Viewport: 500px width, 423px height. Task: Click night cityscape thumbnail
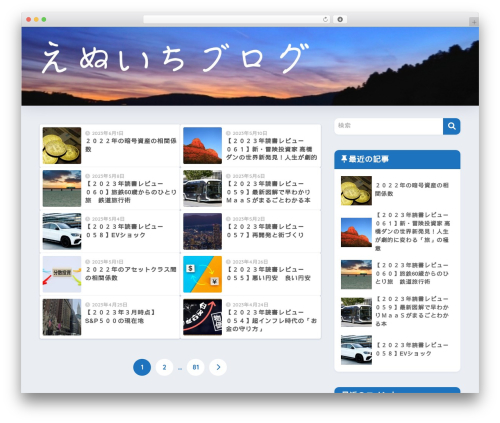tap(202, 231)
